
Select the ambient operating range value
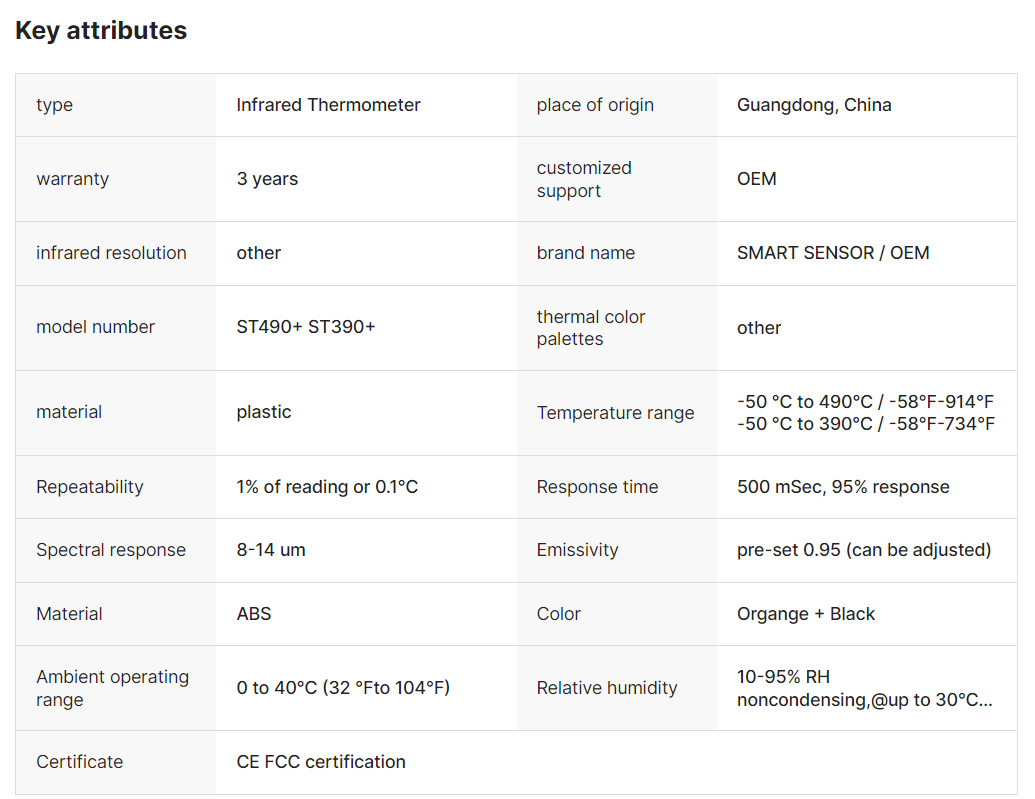(343, 687)
